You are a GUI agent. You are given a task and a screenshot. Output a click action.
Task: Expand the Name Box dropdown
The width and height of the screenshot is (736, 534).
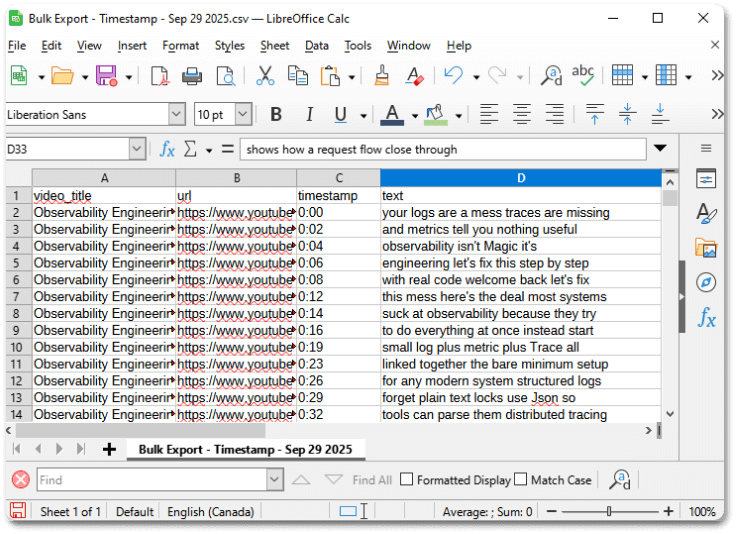coord(137,149)
